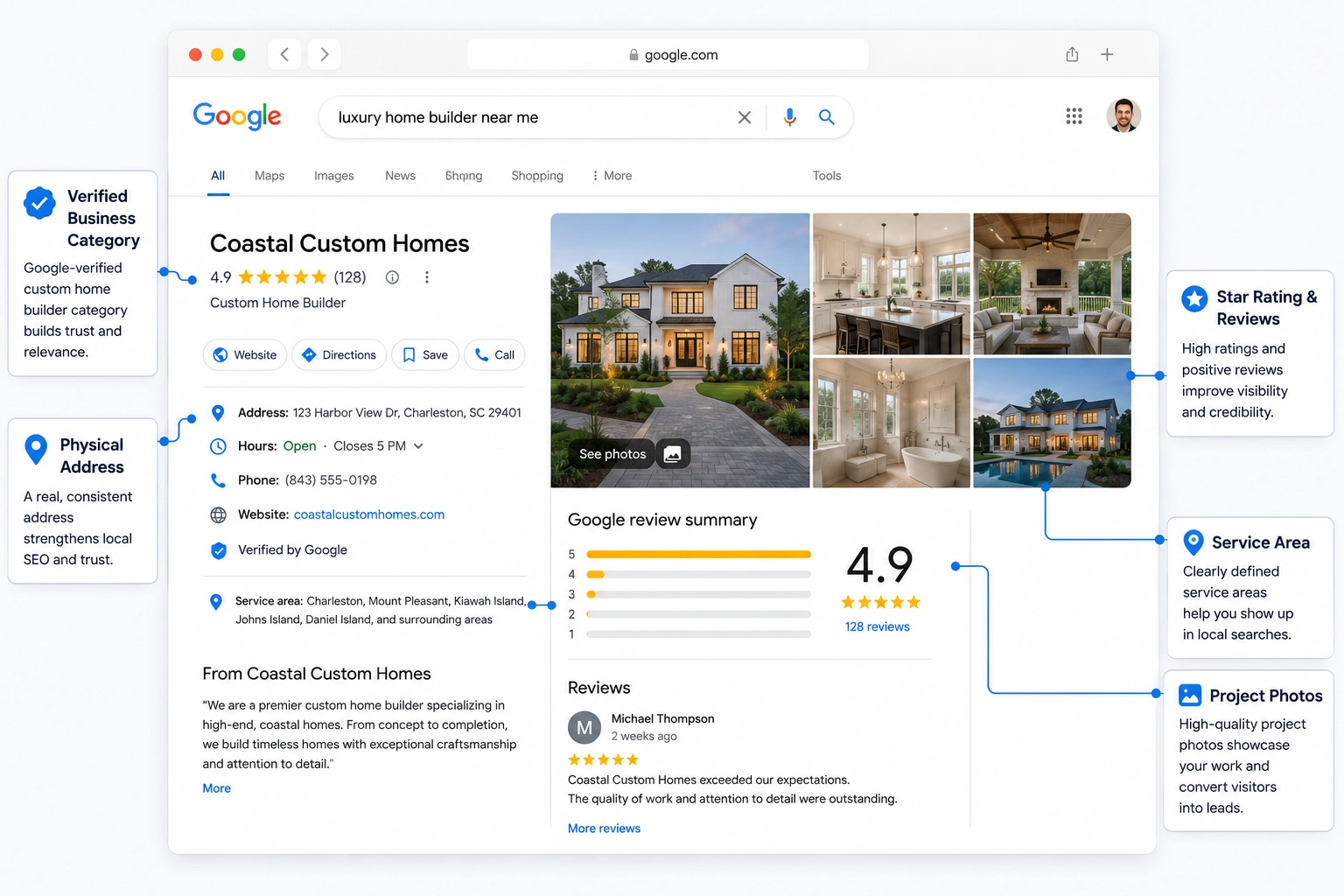The height and width of the screenshot is (896, 1344).
Task: Click the google.com address bar
Action: coord(668,54)
